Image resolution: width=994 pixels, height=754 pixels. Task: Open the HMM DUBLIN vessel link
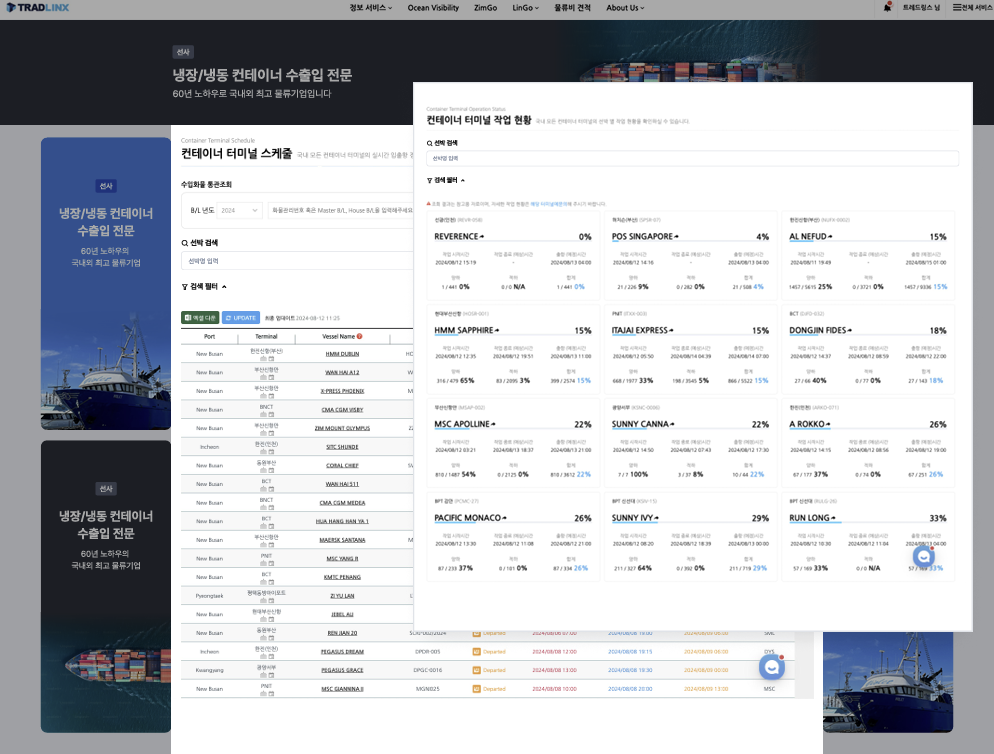pos(342,354)
